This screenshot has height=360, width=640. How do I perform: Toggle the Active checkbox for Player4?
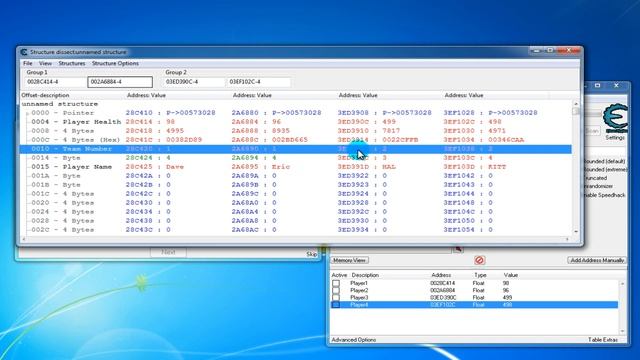point(336,305)
